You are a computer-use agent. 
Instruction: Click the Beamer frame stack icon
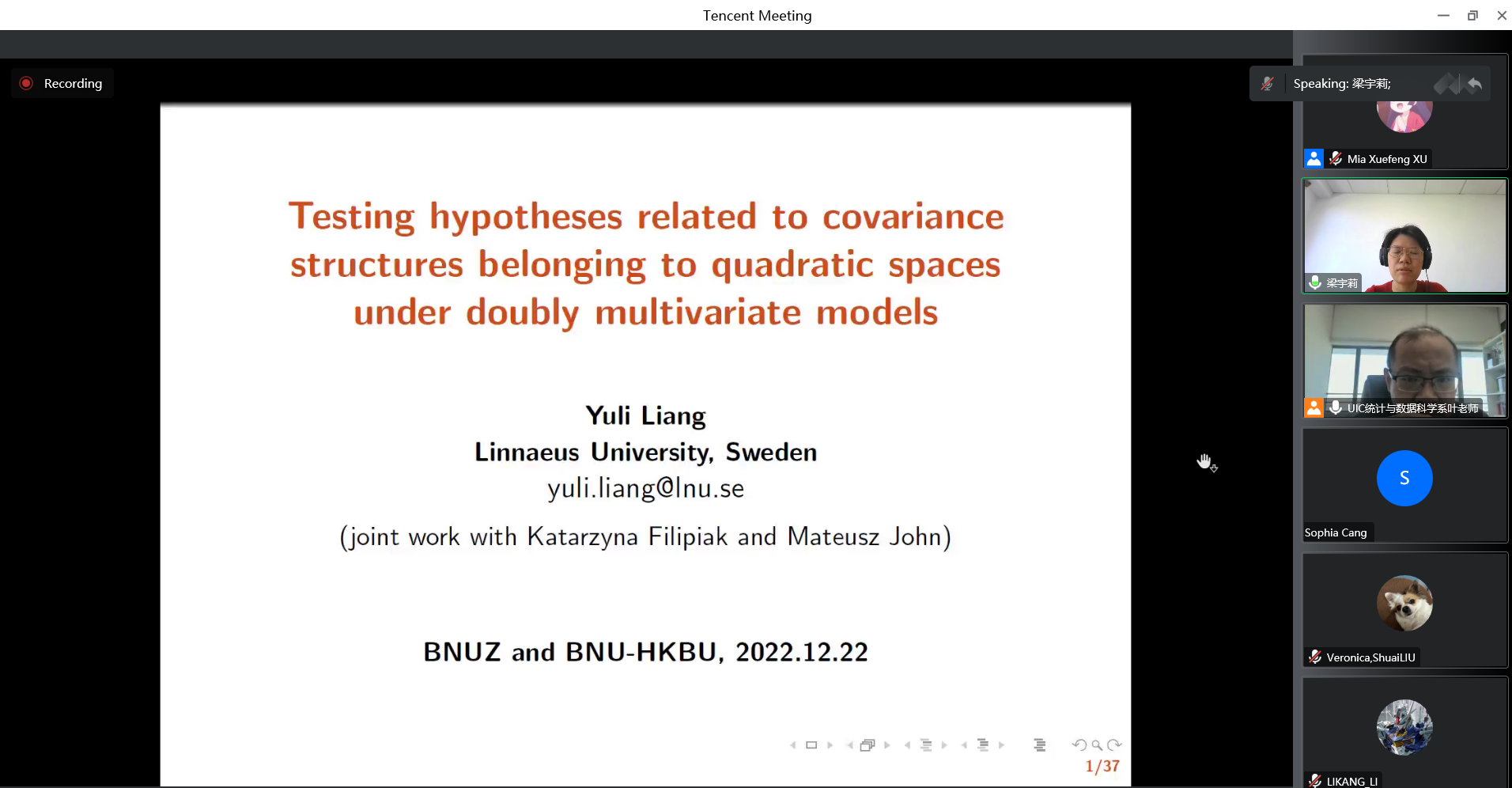pos(868,745)
